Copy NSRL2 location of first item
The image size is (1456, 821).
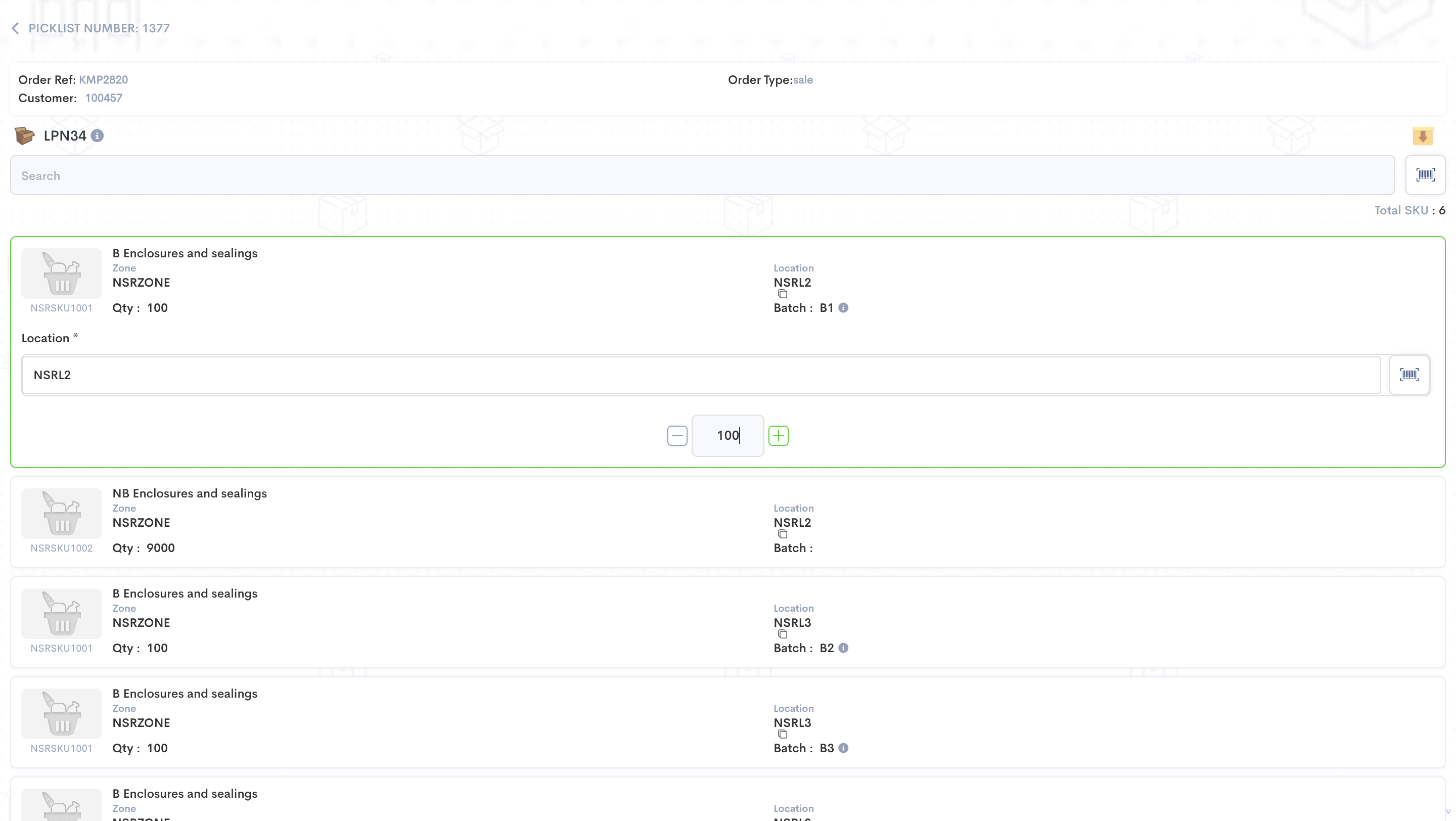click(782, 294)
